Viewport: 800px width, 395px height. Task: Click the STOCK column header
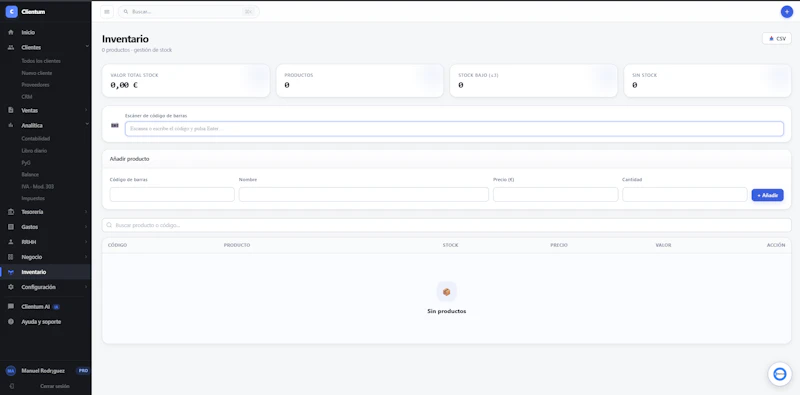coord(451,245)
